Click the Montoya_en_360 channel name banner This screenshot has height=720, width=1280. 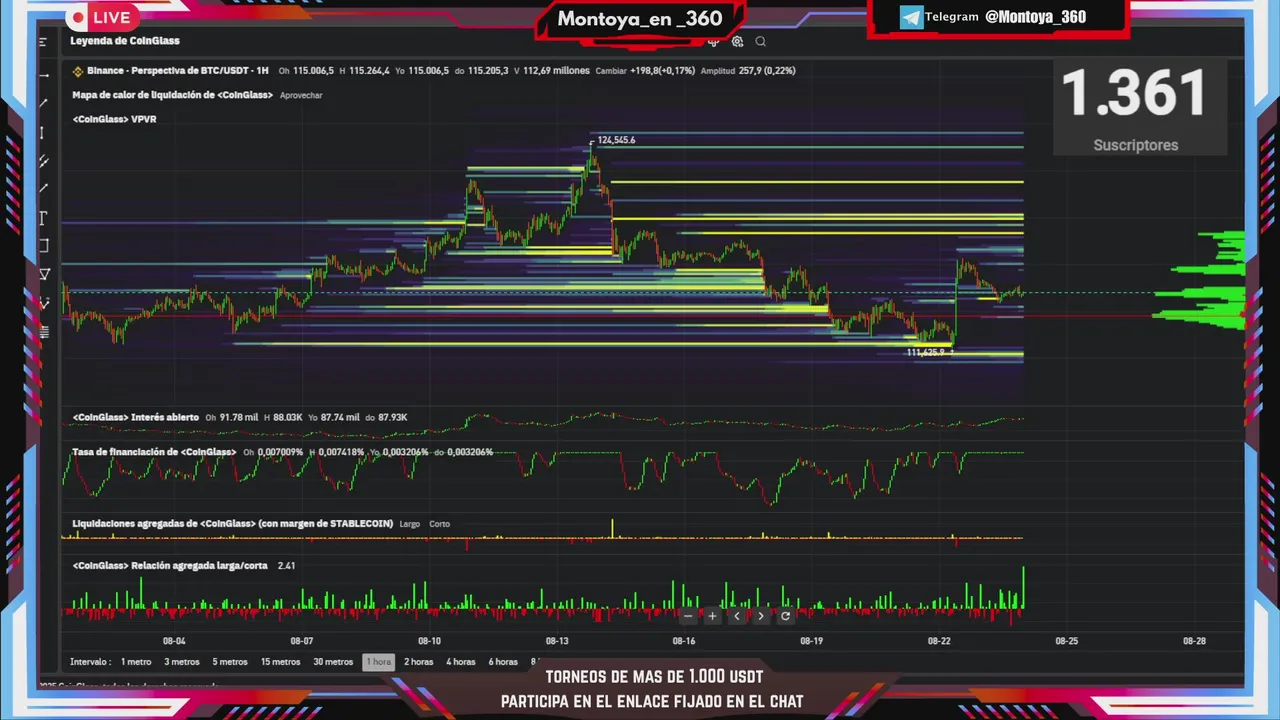coord(640,19)
